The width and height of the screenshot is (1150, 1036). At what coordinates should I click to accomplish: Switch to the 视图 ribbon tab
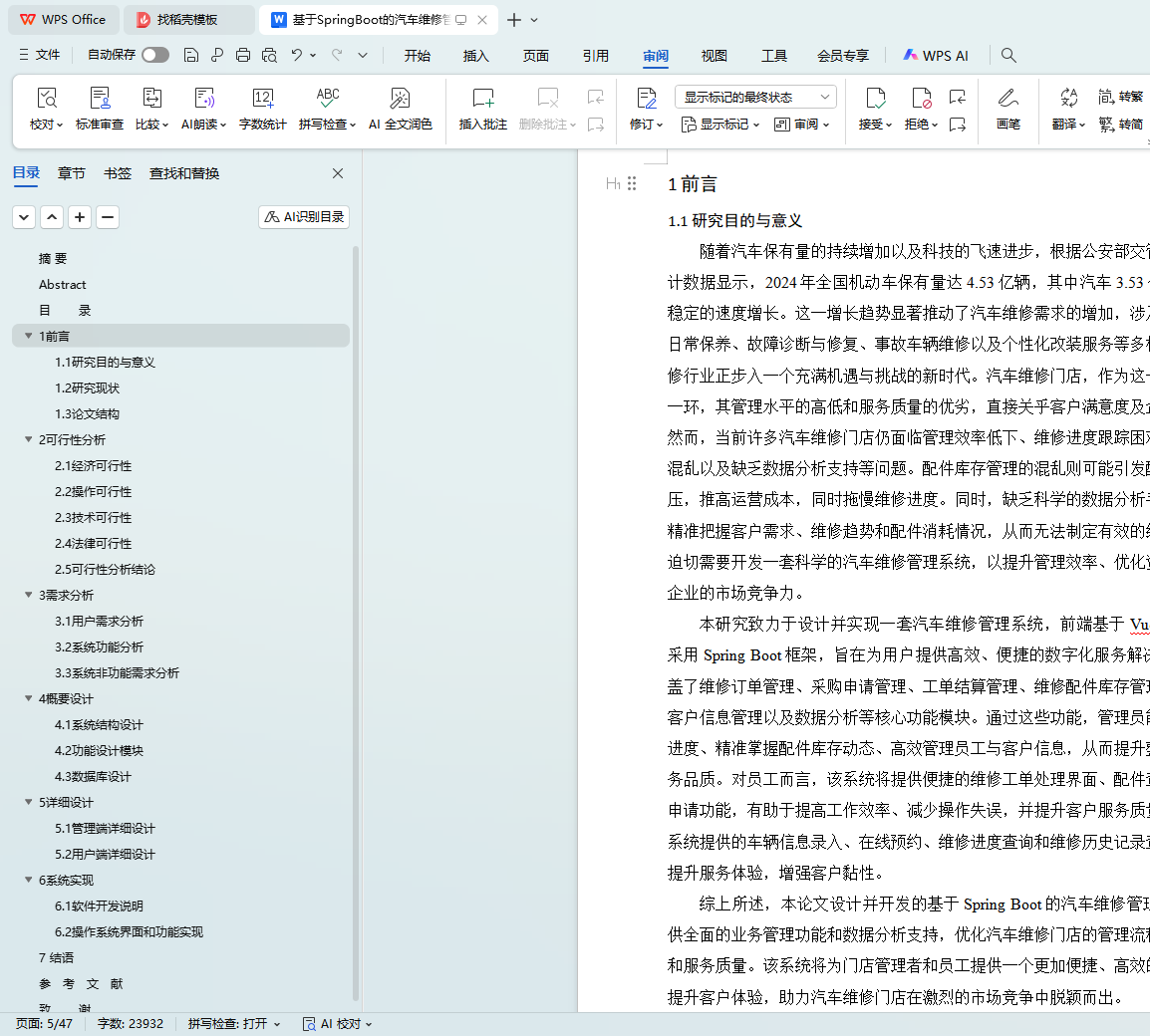pos(714,56)
